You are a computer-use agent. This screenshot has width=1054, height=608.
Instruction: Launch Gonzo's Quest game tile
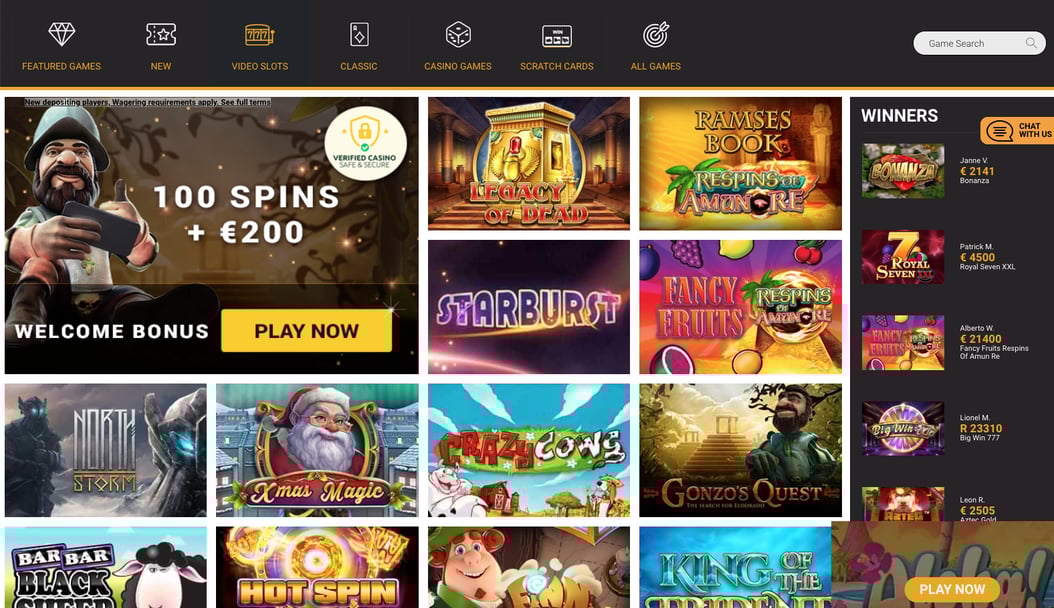740,450
